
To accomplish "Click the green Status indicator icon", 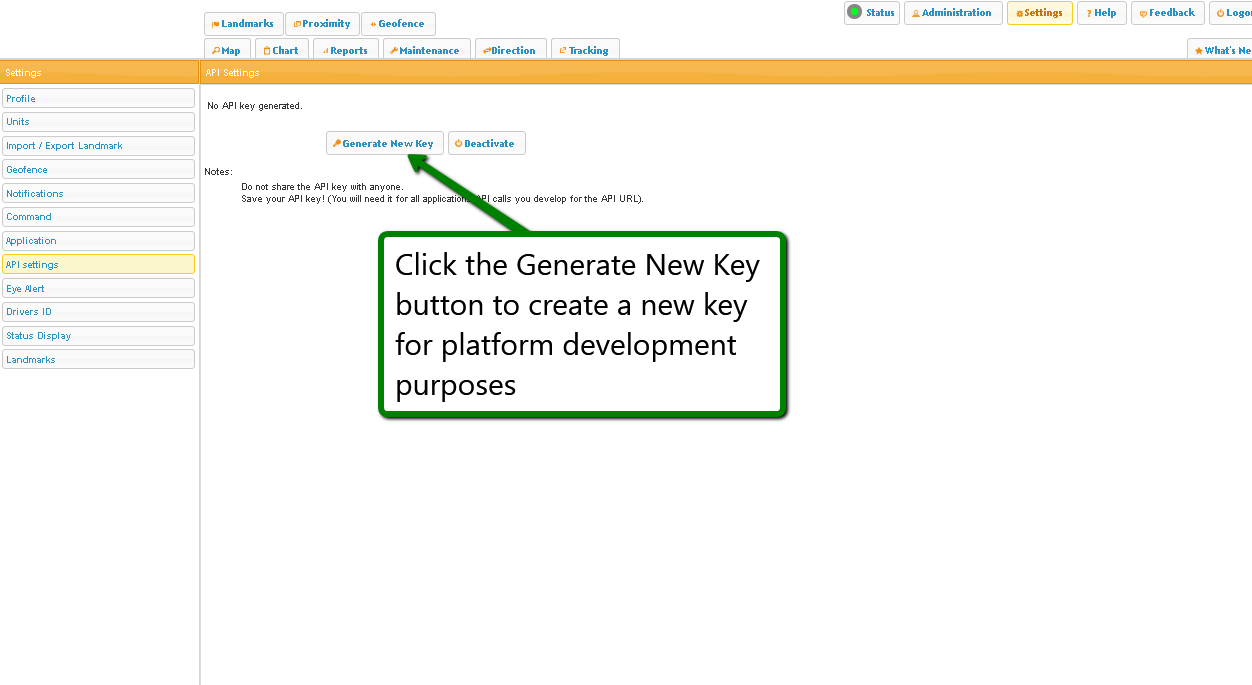I will [854, 13].
